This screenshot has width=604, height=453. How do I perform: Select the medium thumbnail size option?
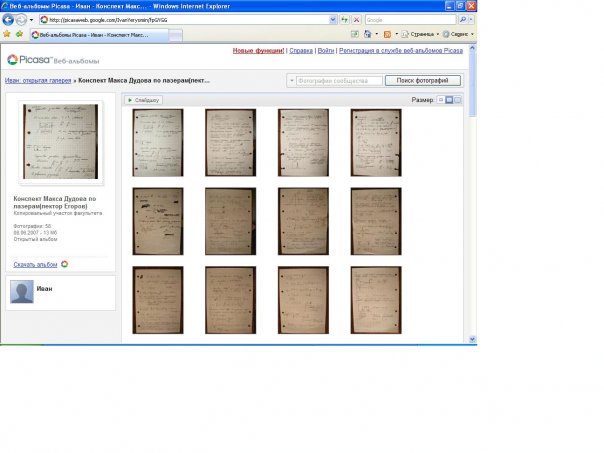click(x=450, y=100)
